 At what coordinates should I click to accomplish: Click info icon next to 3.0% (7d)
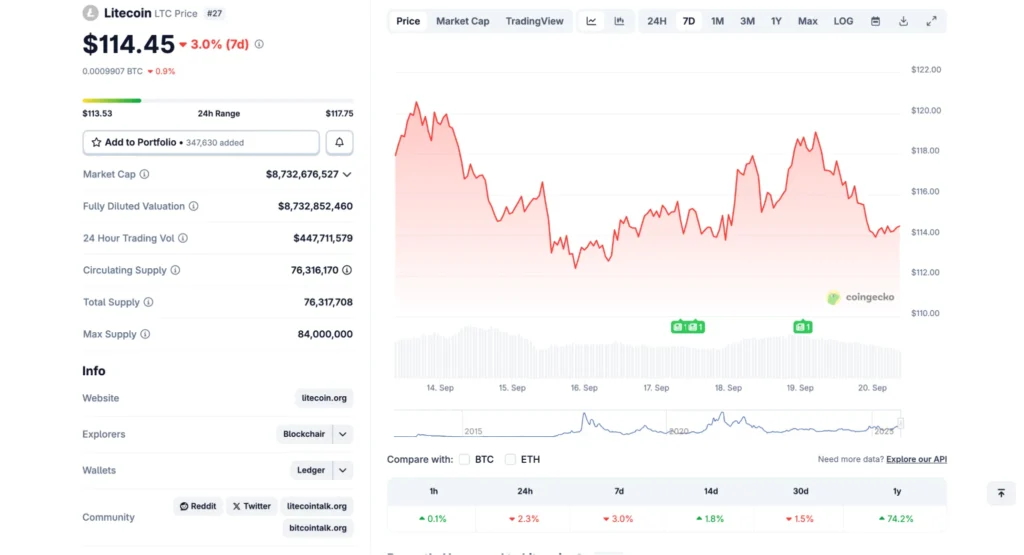click(x=259, y=44)
